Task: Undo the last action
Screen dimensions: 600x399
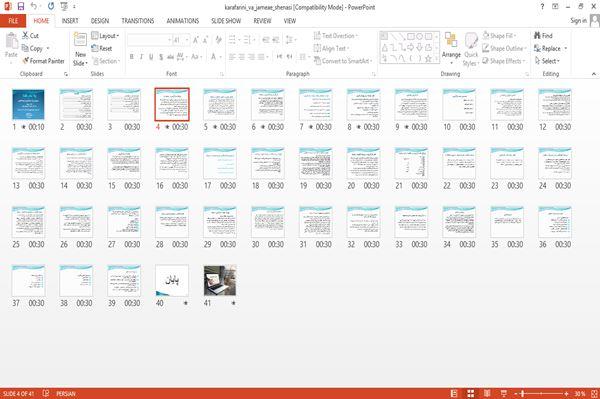Action: 34,7
